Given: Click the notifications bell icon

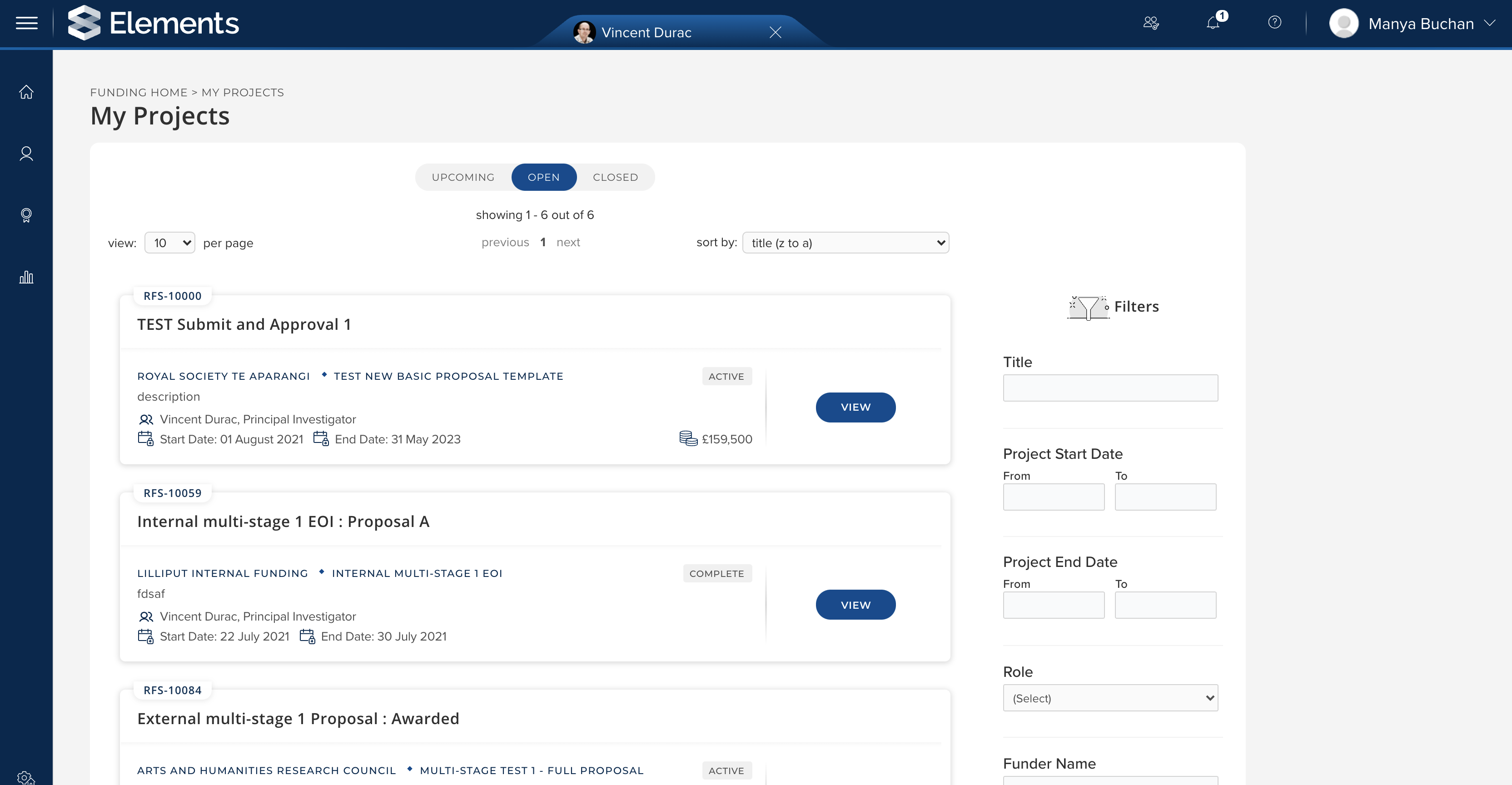Looking at the screenshot, I should pos(1213,23).
